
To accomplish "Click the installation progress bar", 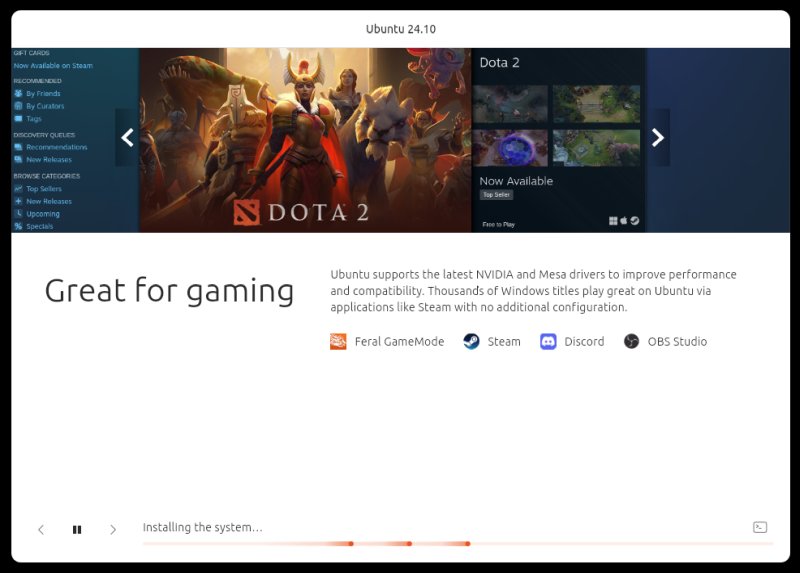I will click(458, 544).
